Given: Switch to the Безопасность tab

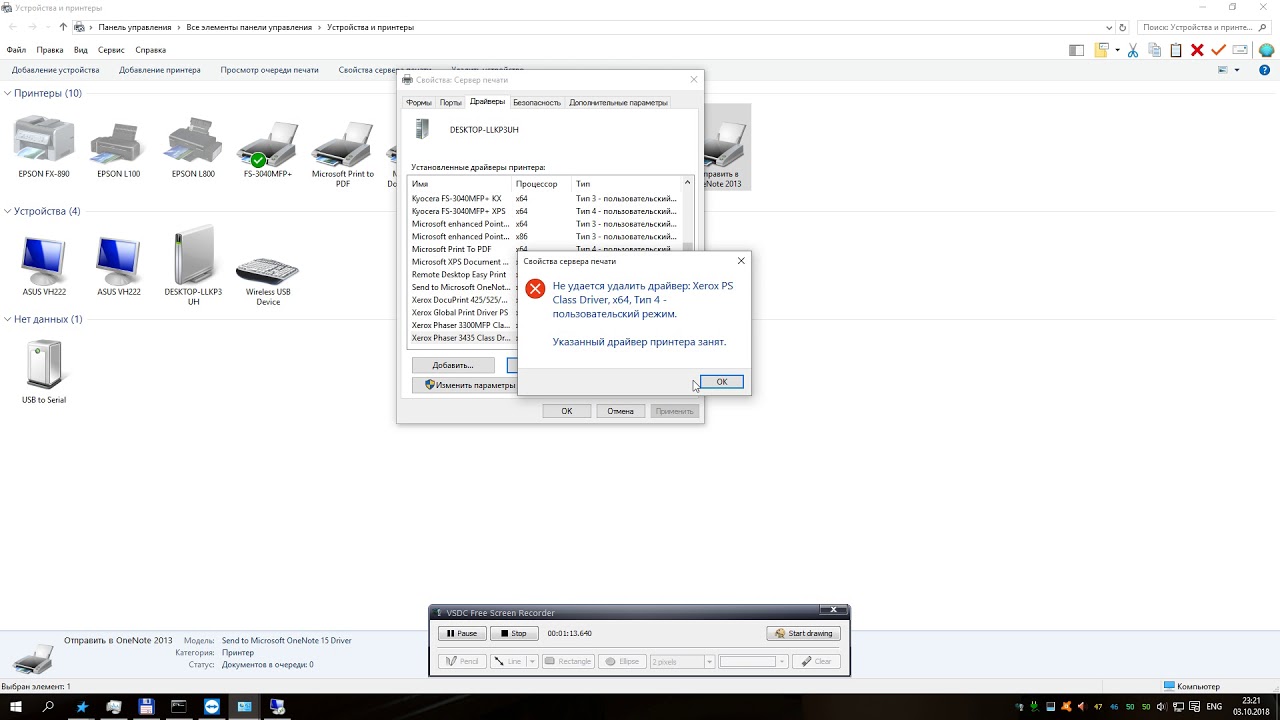Looking at the screenshot, I should click(537, 102).
